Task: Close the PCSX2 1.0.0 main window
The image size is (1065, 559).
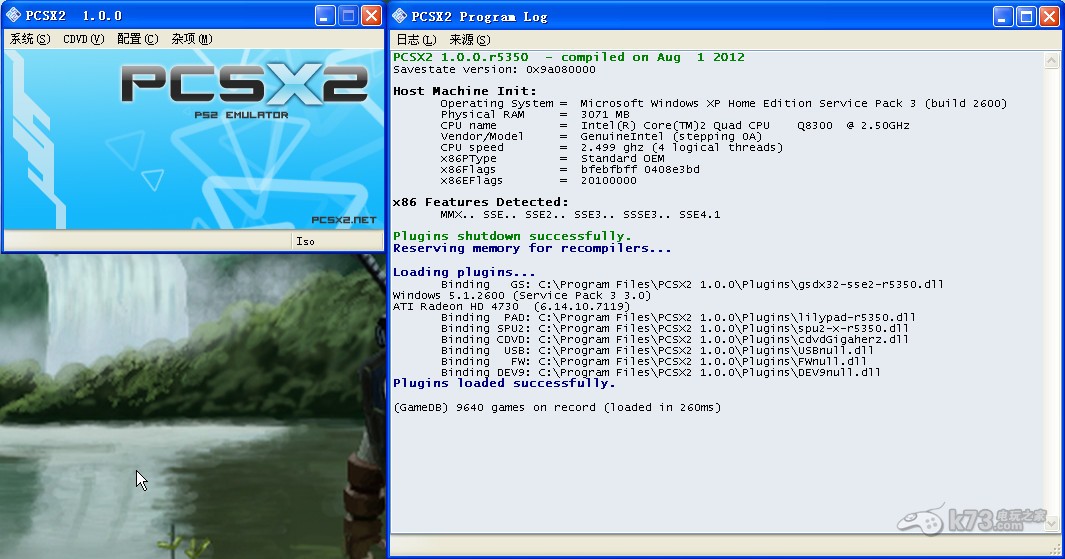Action: point(371,15)
